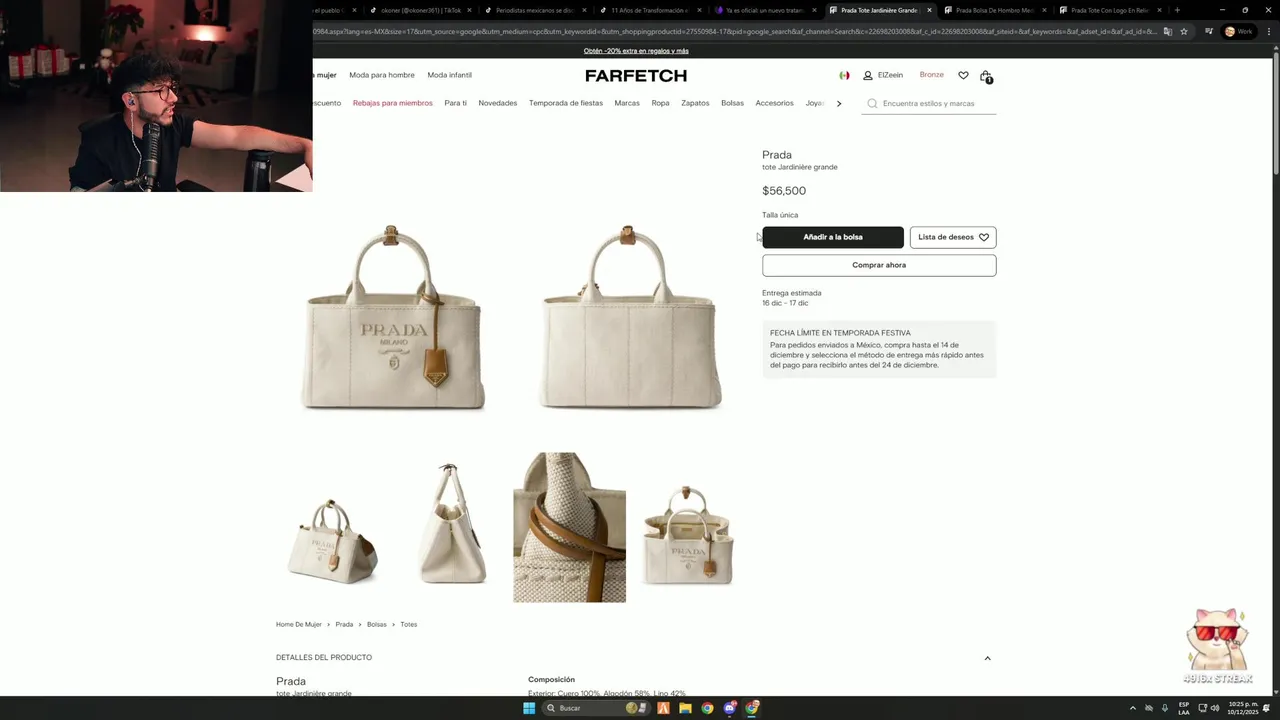1280x720 pixels.
Task: Open a new browser tab
Action: (x=1177, y=10)
